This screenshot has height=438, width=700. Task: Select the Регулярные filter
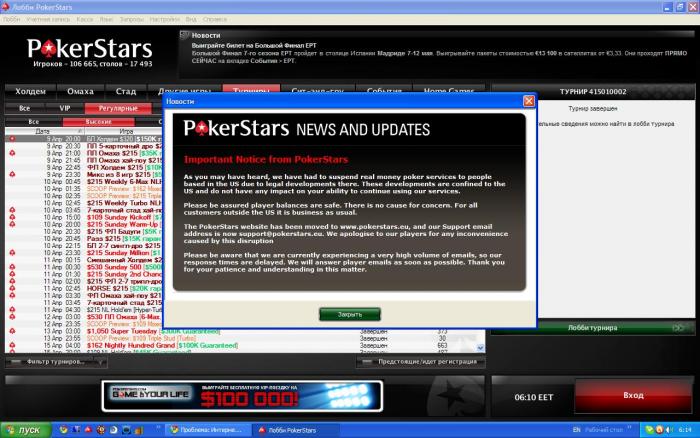(x=118, y=108)
